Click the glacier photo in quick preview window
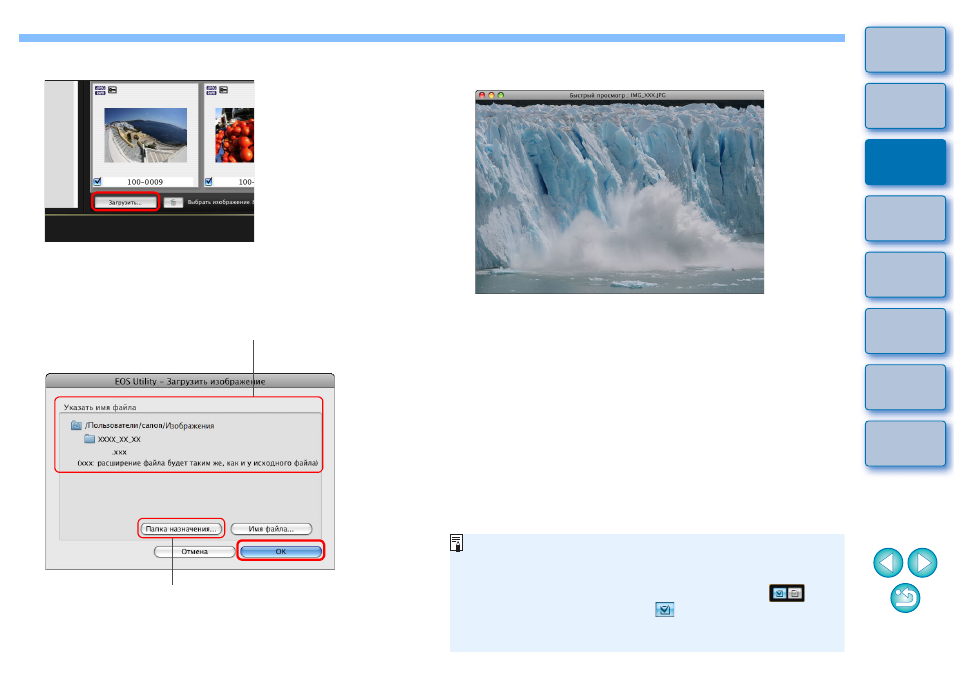 click(x=619, y=197)
